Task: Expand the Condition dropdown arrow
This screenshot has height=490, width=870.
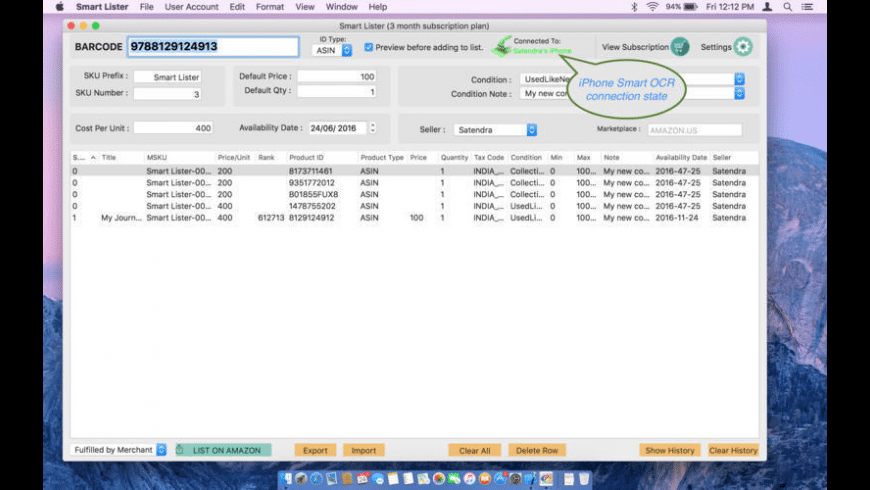Action: (739, 79)
